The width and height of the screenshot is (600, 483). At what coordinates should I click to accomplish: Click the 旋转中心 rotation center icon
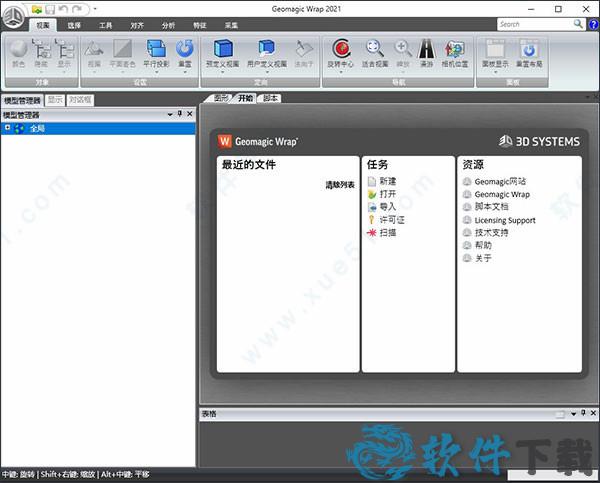342,49
